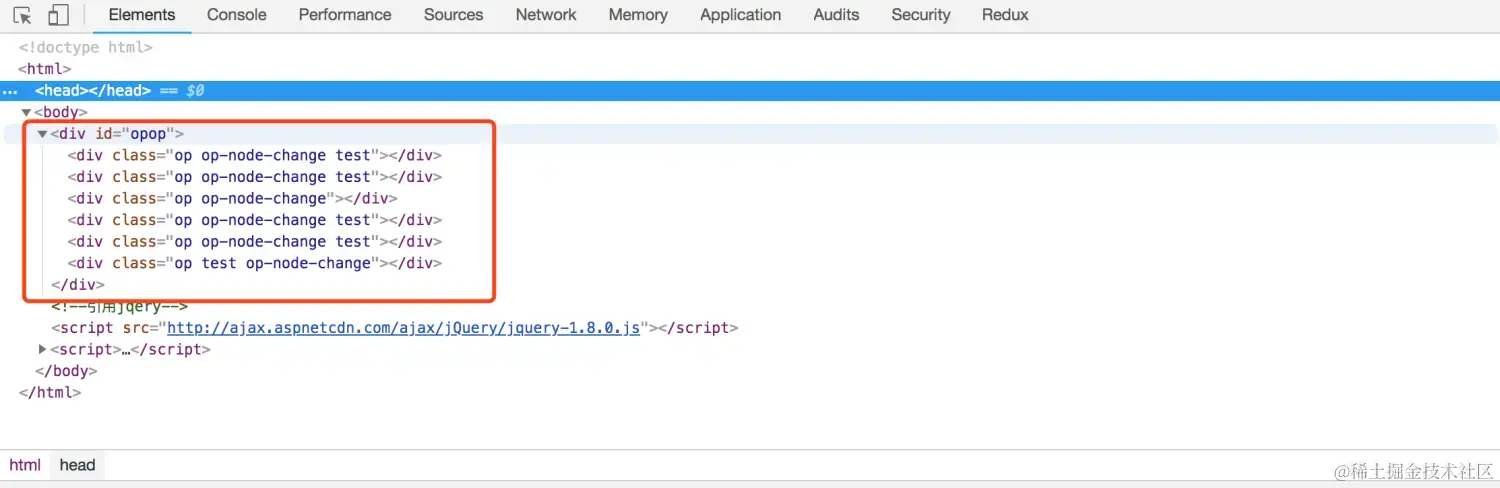Toggle the device toolbar icon
1500x488 pixels.
click(58, 15)
